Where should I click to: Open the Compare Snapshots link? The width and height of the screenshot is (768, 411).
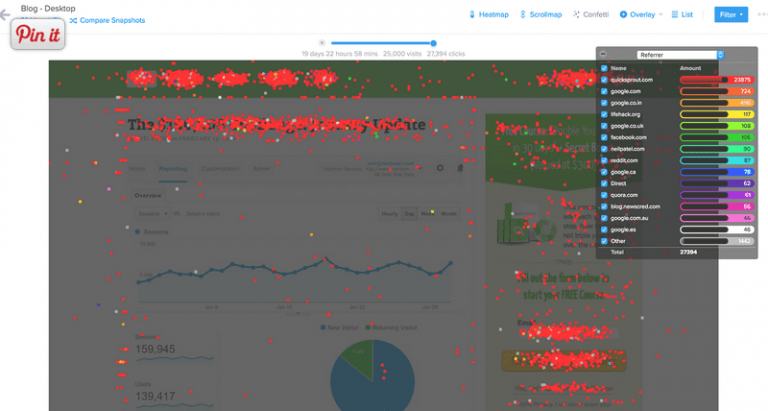(x=111, y=20)
